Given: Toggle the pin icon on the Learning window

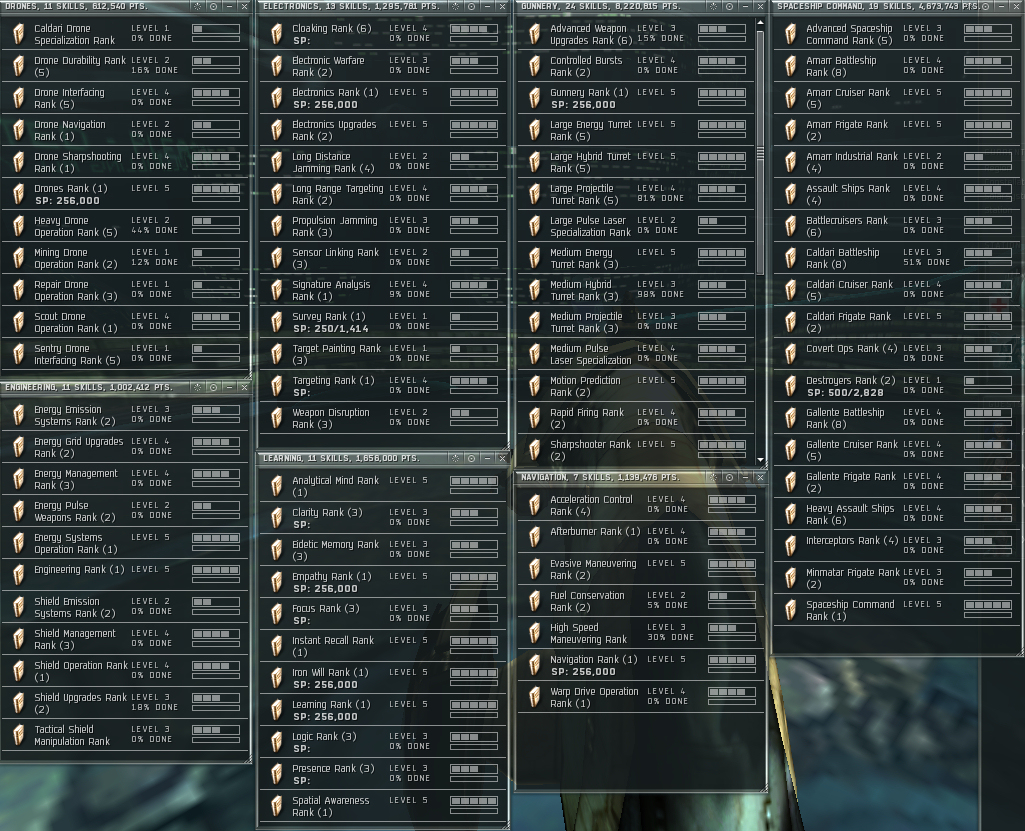Looking at the screenshot, I should coord(471,458).
